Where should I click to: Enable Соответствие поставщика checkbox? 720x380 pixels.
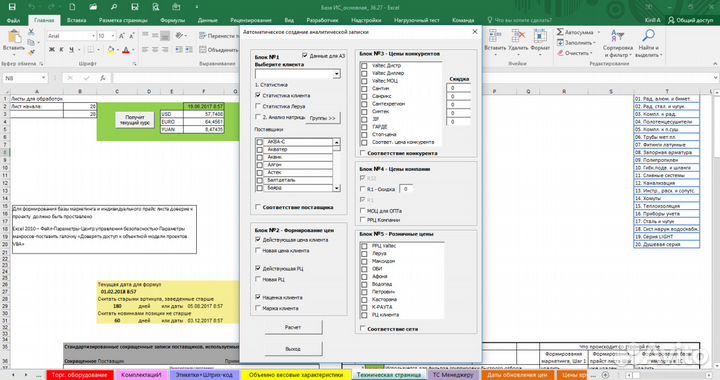coord(258,207)
